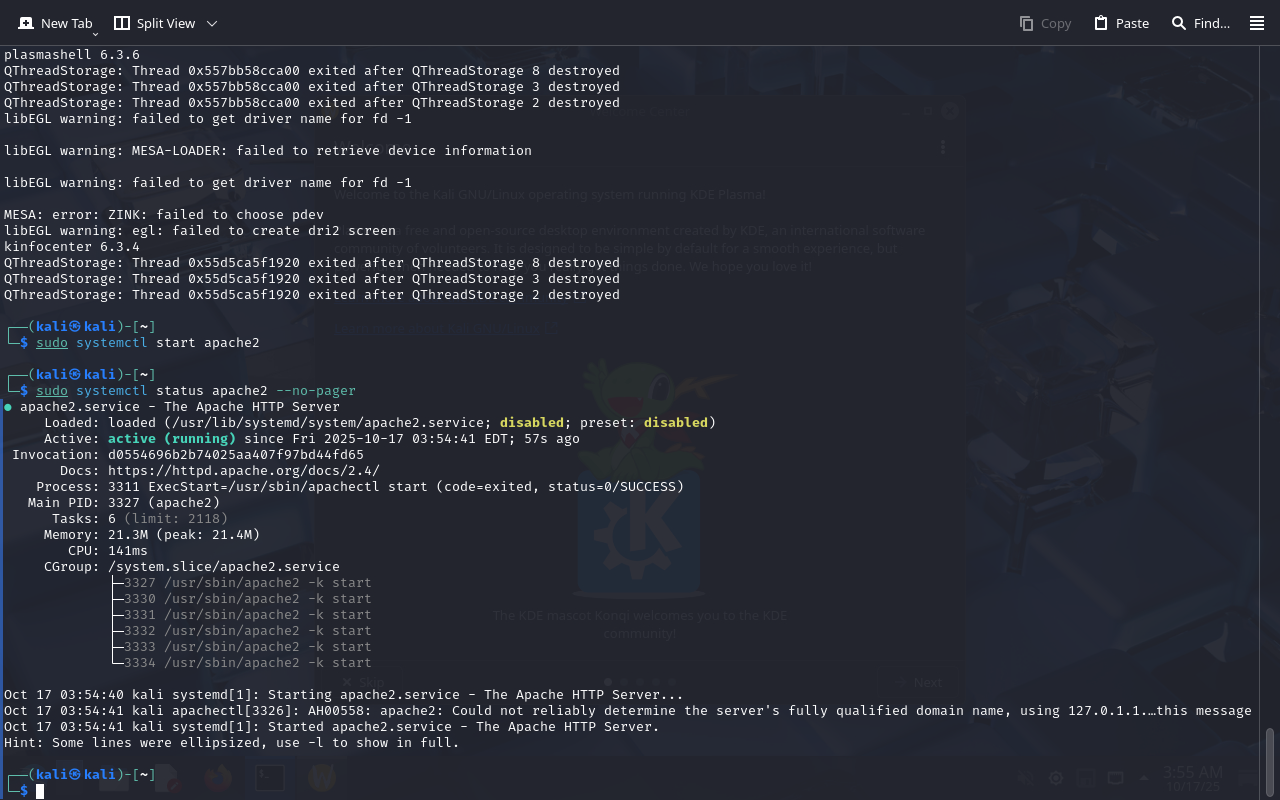The width and height of the screenshot is (1280, 800).
Task: Expand the Split View chevron menu
Action: click(x=211, y=23)
